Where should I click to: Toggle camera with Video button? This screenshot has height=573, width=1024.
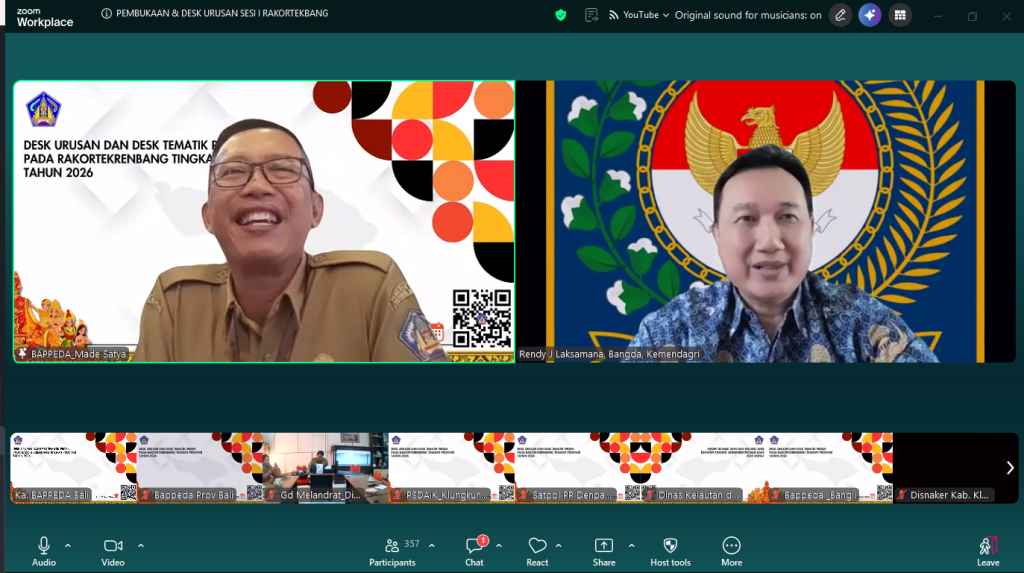coord(113,552)
